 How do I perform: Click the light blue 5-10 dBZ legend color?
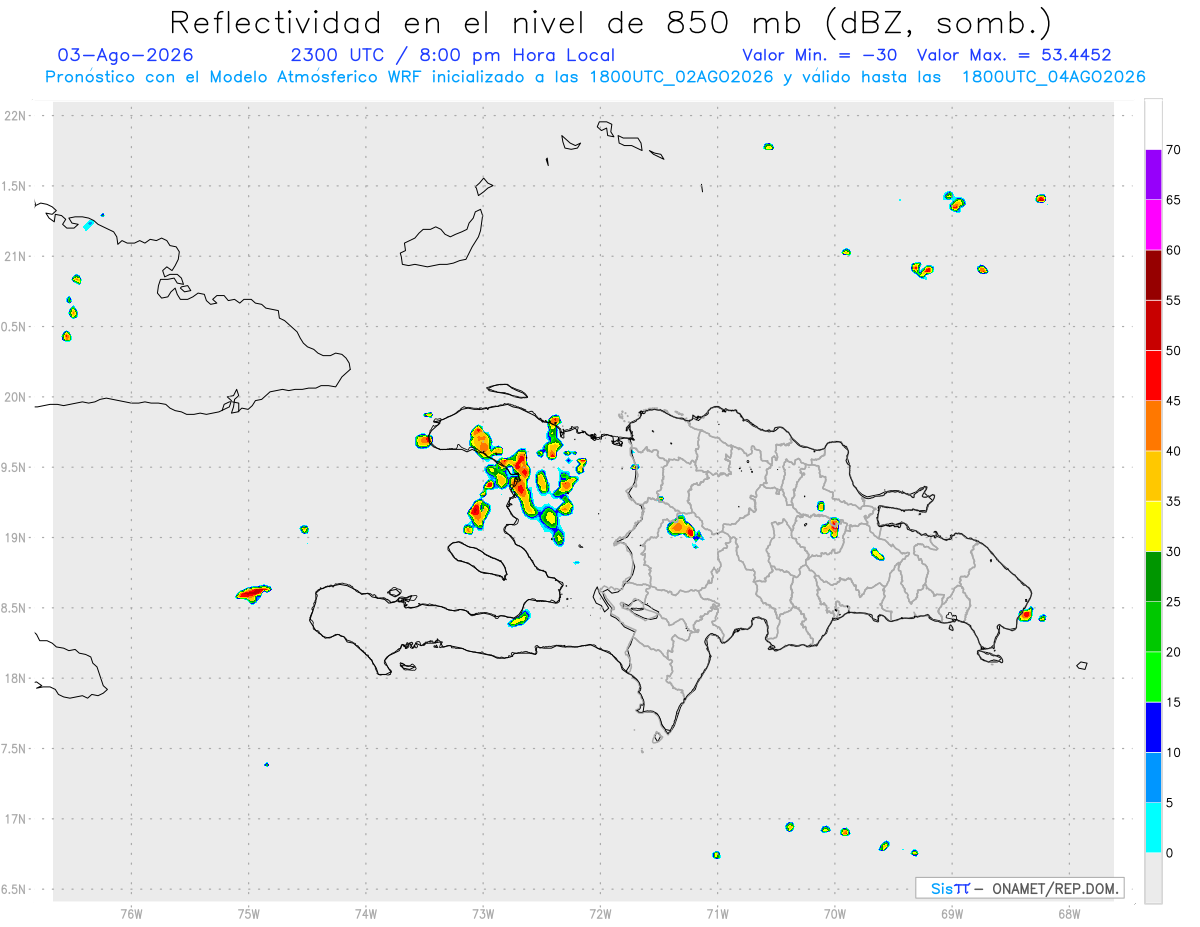coord(1153,778)
